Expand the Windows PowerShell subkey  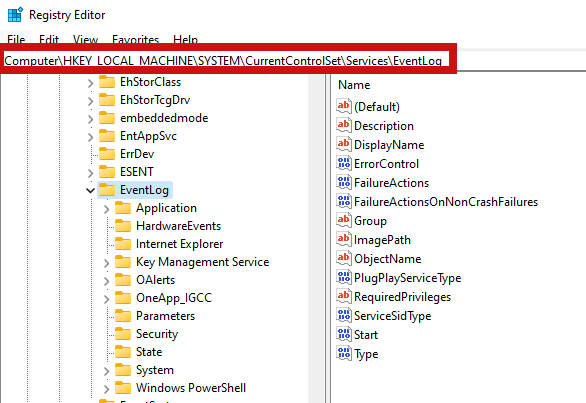[107, 389]
